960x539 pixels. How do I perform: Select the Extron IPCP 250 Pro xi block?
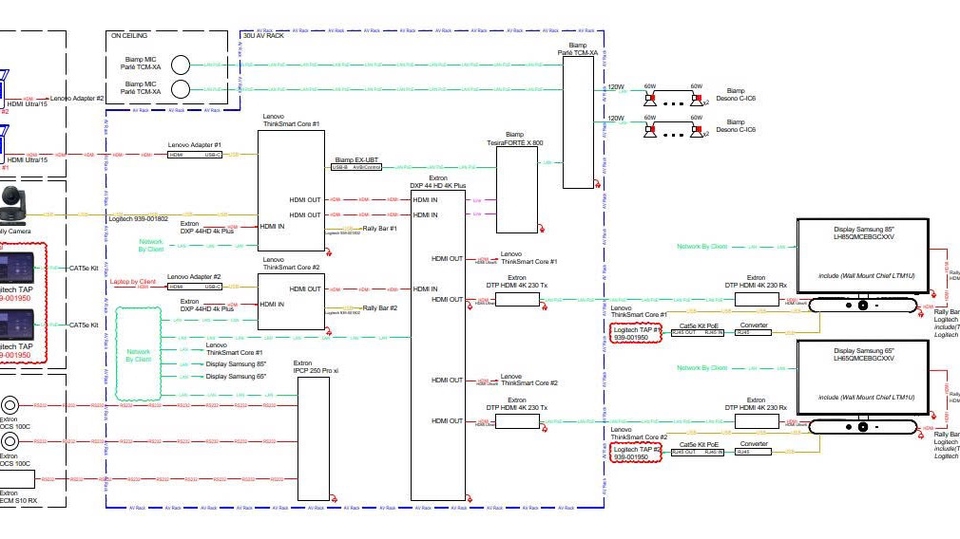click(313, 439)
